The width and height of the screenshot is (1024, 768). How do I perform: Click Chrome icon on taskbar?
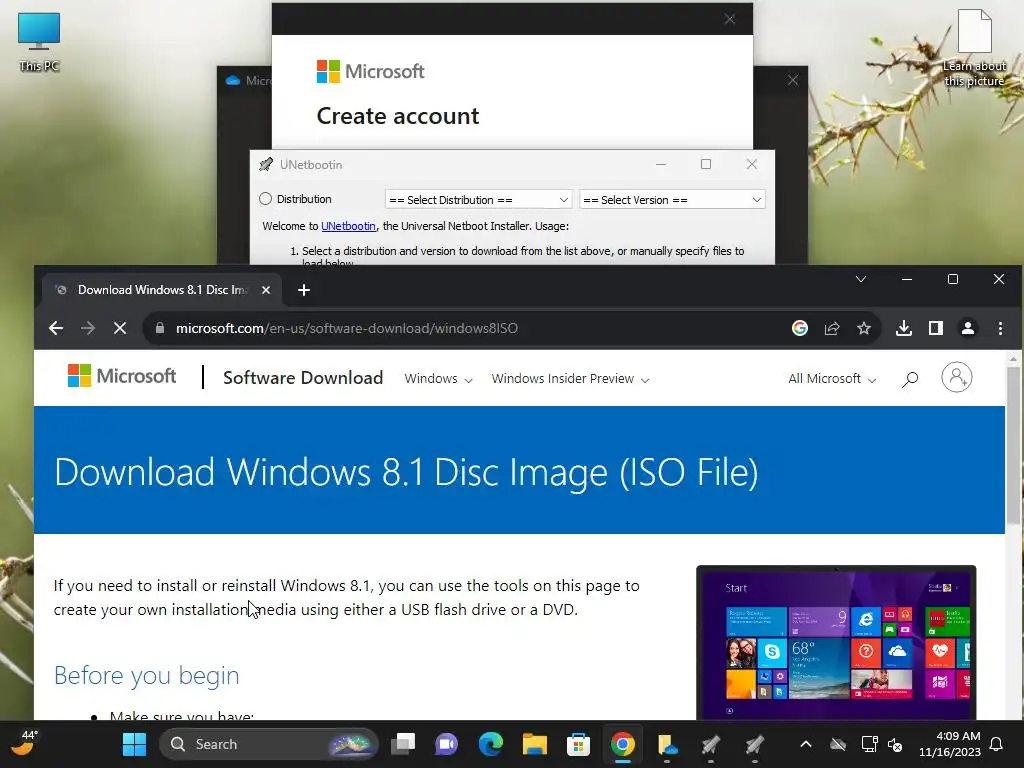tap(622, 744)
